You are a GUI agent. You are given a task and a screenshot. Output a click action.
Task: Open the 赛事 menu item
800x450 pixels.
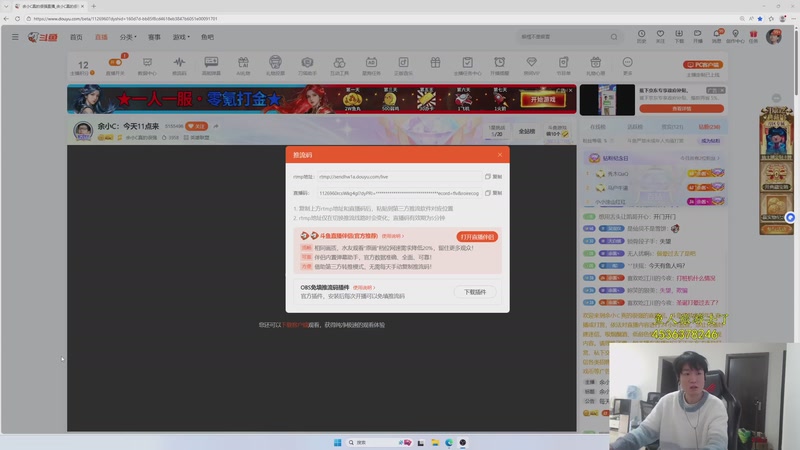pyautogui.click(x=154, y=37)
